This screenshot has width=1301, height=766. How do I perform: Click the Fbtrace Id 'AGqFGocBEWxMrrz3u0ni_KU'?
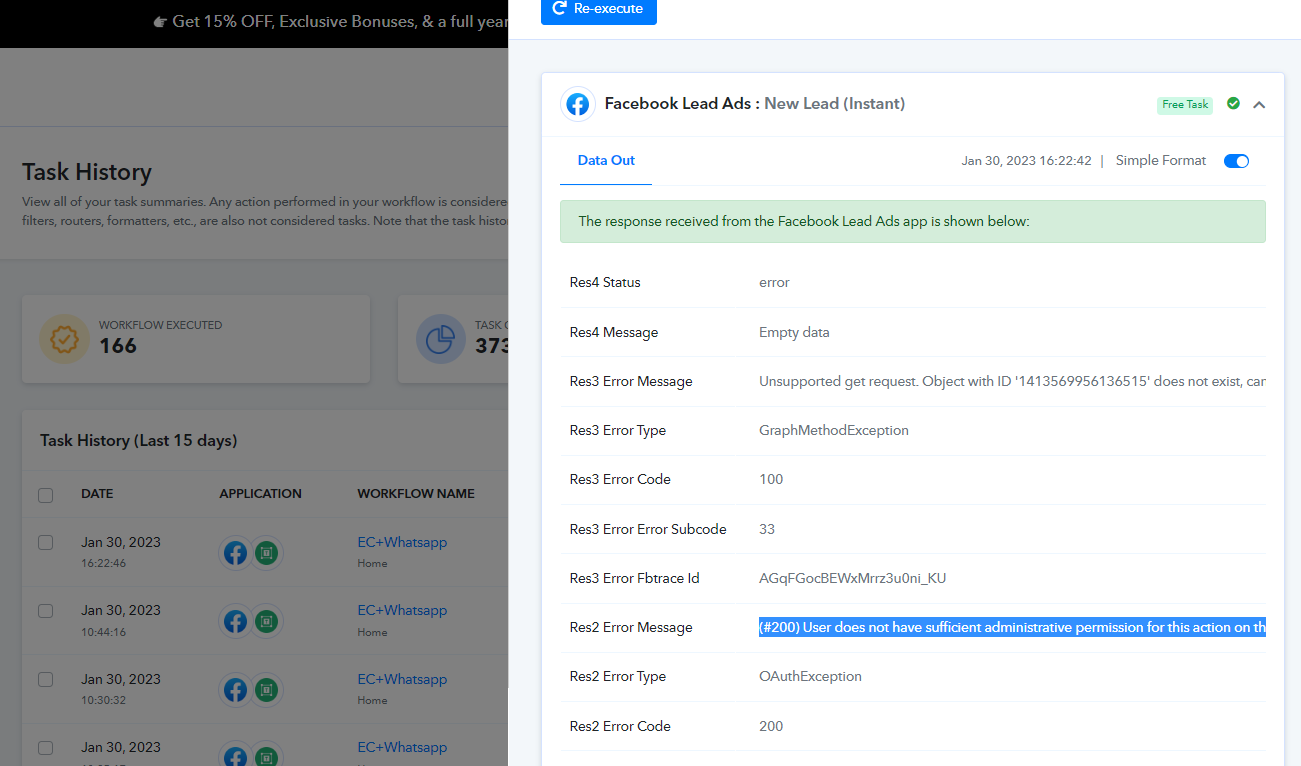coord(853,578)
